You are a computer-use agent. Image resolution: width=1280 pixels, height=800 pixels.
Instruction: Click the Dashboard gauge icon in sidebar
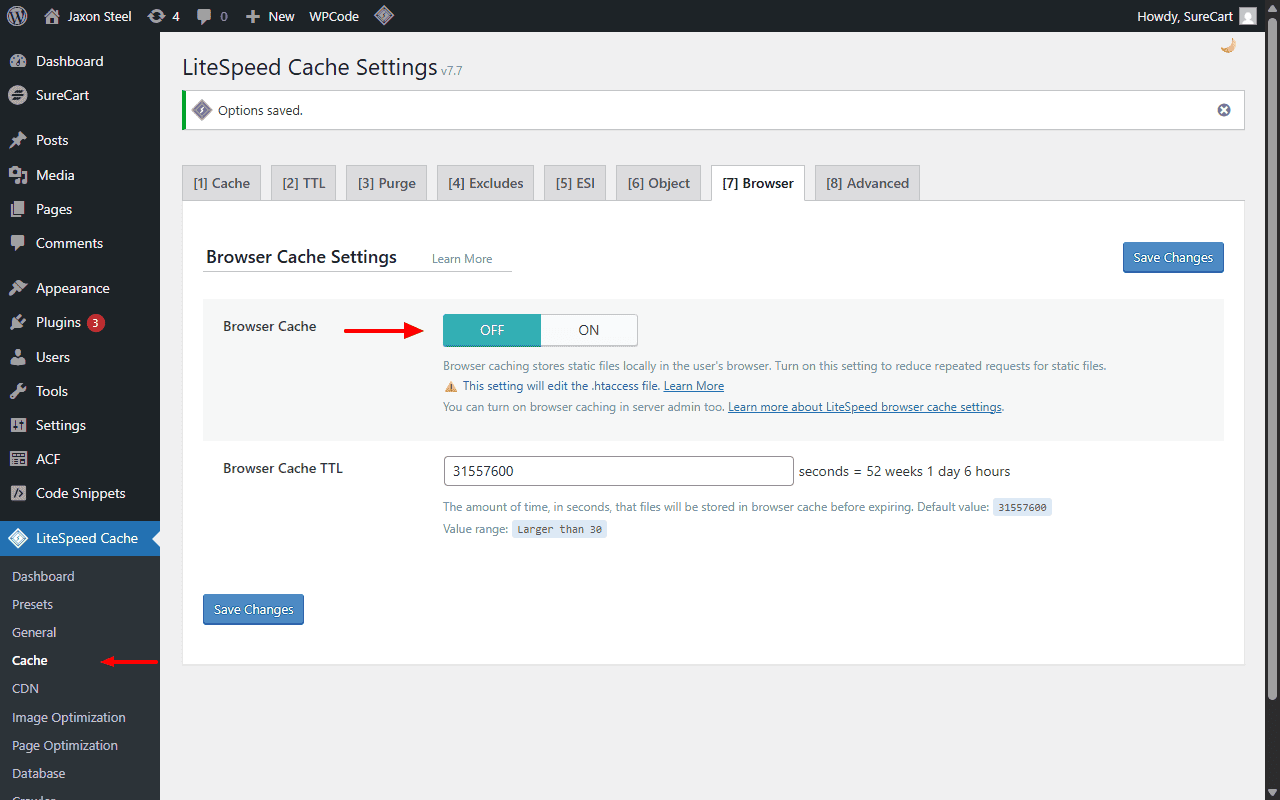click(18, 61)
